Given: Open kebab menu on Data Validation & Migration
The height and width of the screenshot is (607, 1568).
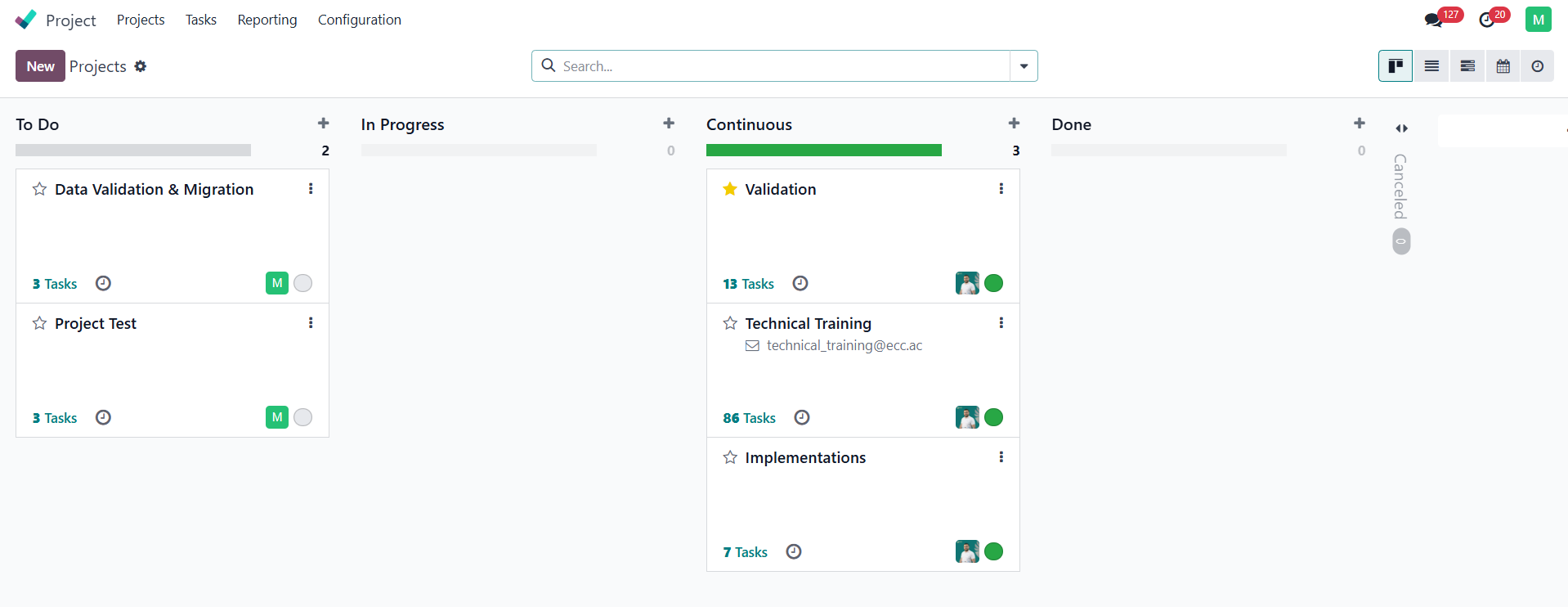Looking at the screenshot, I should tap(311, 189).
